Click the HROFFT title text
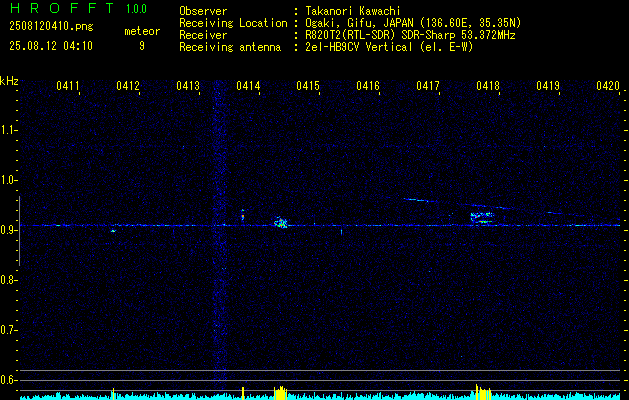This screenshot has width=629, height=400. tap(61, 8)
